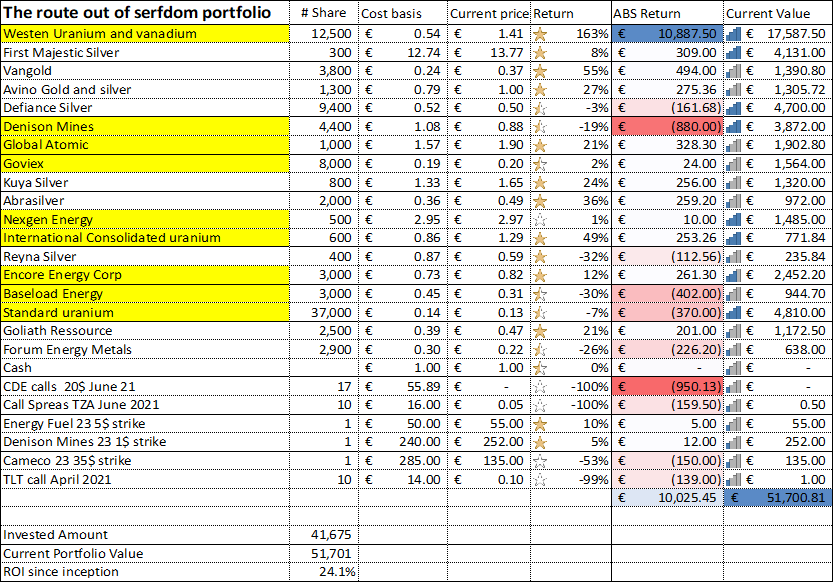The width and height of the screenshot is (834, 583).
Task: Click the bar-level icon in the Abrasilver row
Action: (x=733, y=201)
